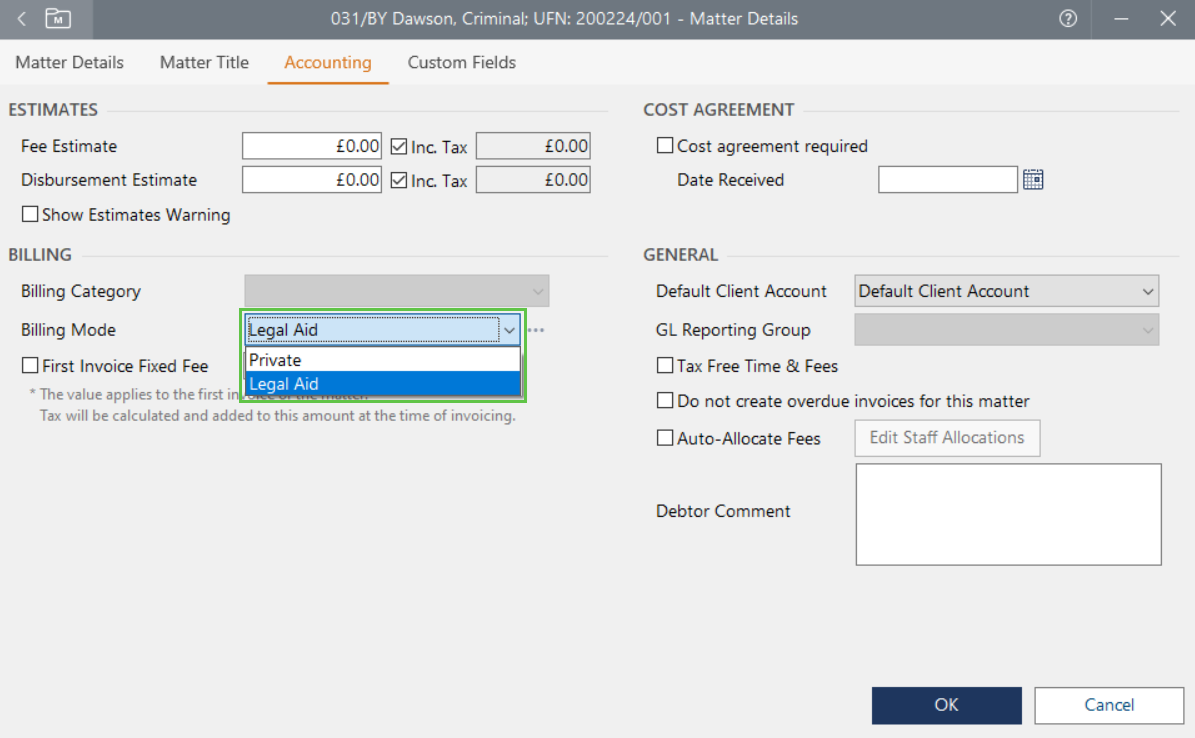Screen dimensions: 1195x738
Task: Collapse the Billing Mode dropdown arrow
Action: point(509,330)
